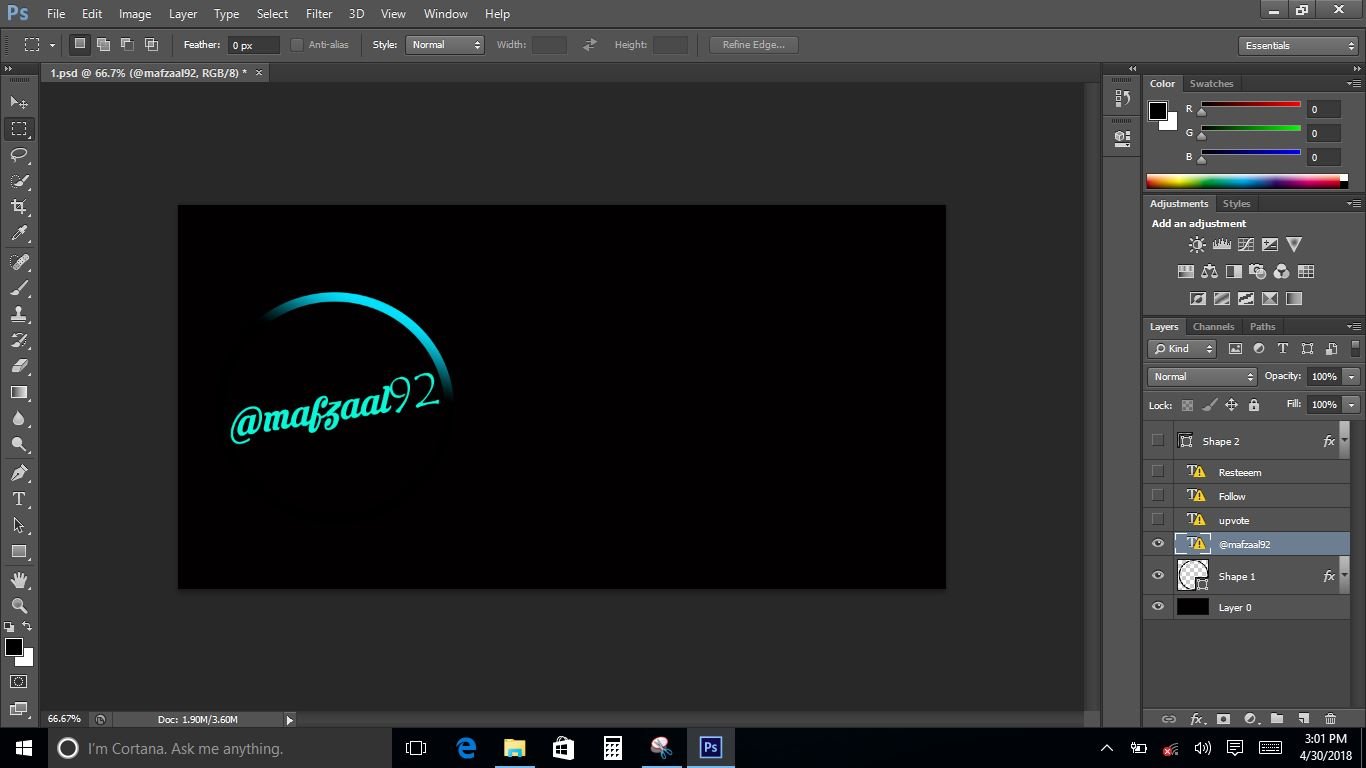Select the Lasso tool

19,155
